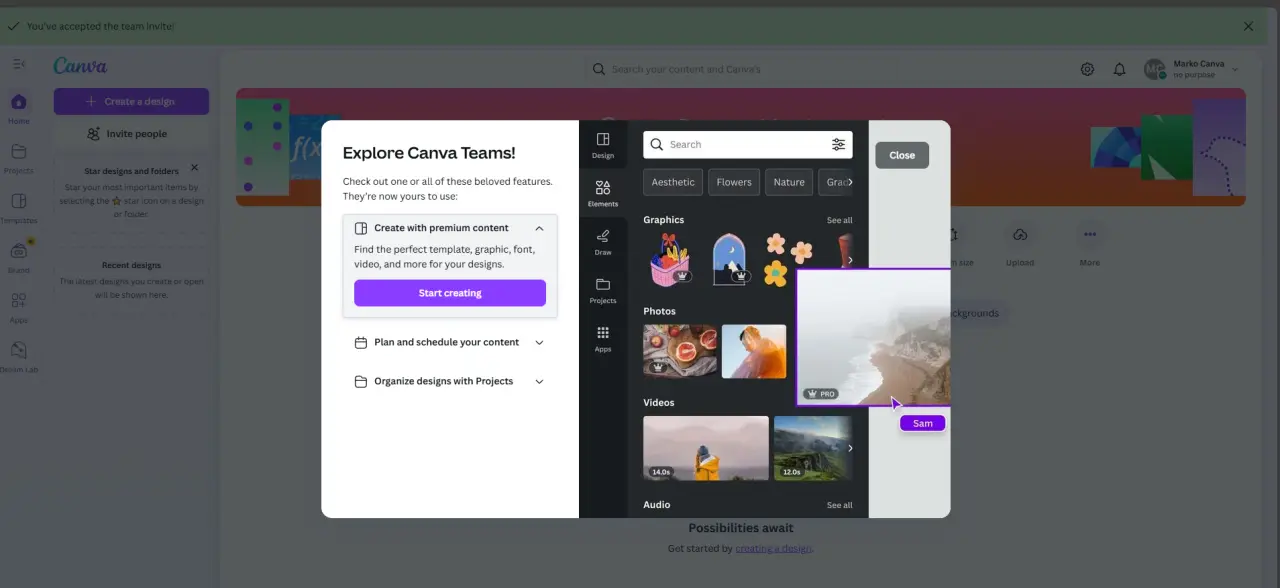The width and height of the screenshot is (1280, 588).
Task: Open the Elements panel icon
Action: click(x=603, y=193)
